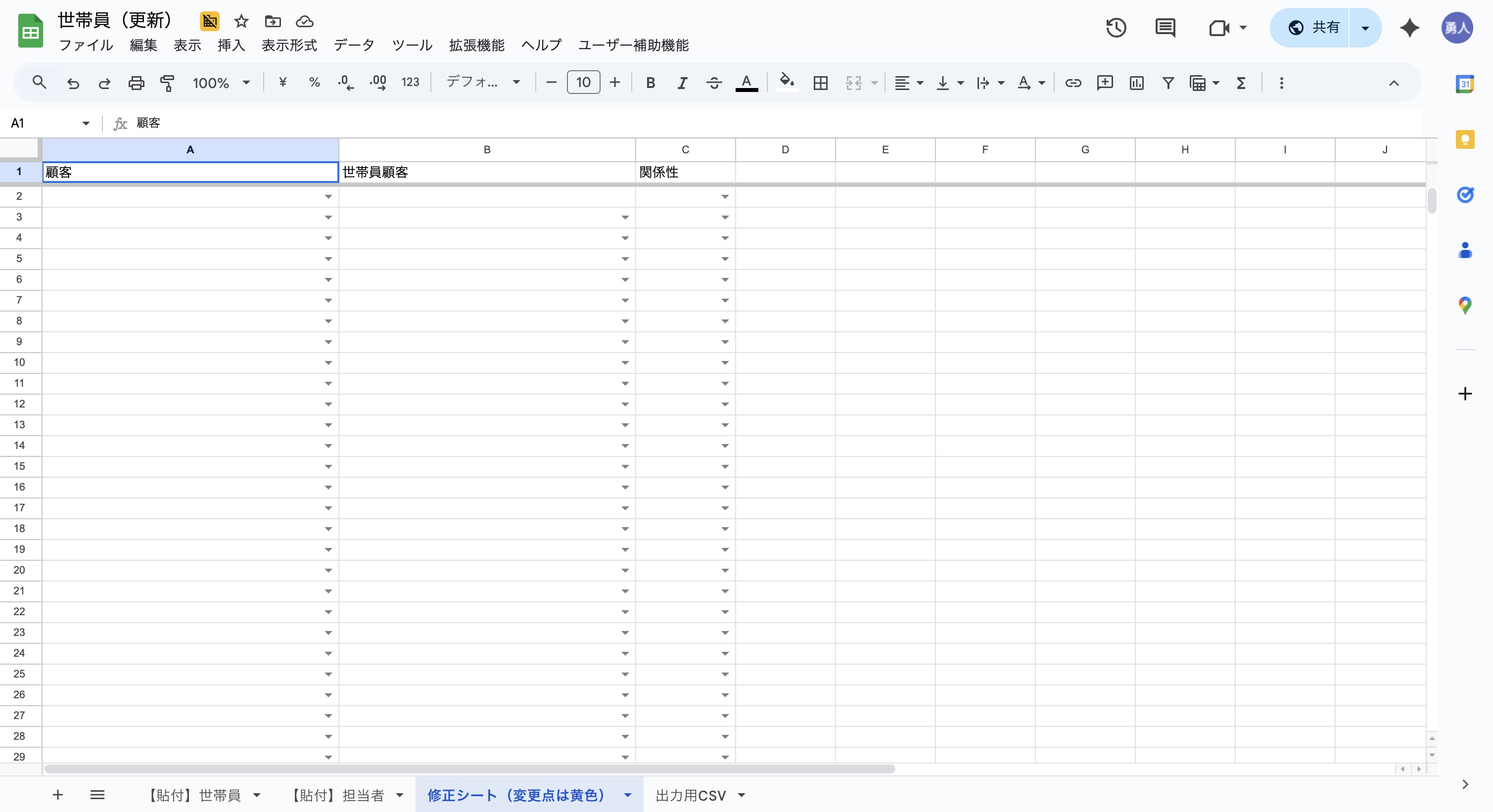Click the insert link icon

(1073, 83)
